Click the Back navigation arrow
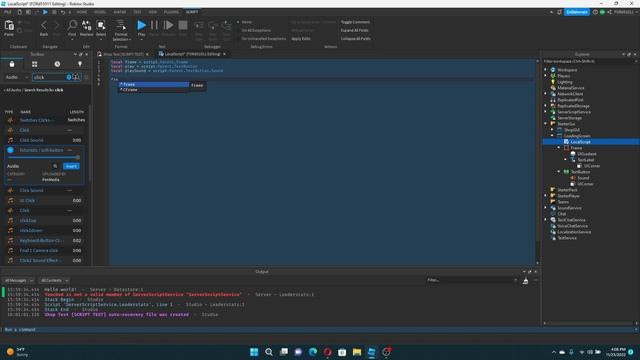 44,26
